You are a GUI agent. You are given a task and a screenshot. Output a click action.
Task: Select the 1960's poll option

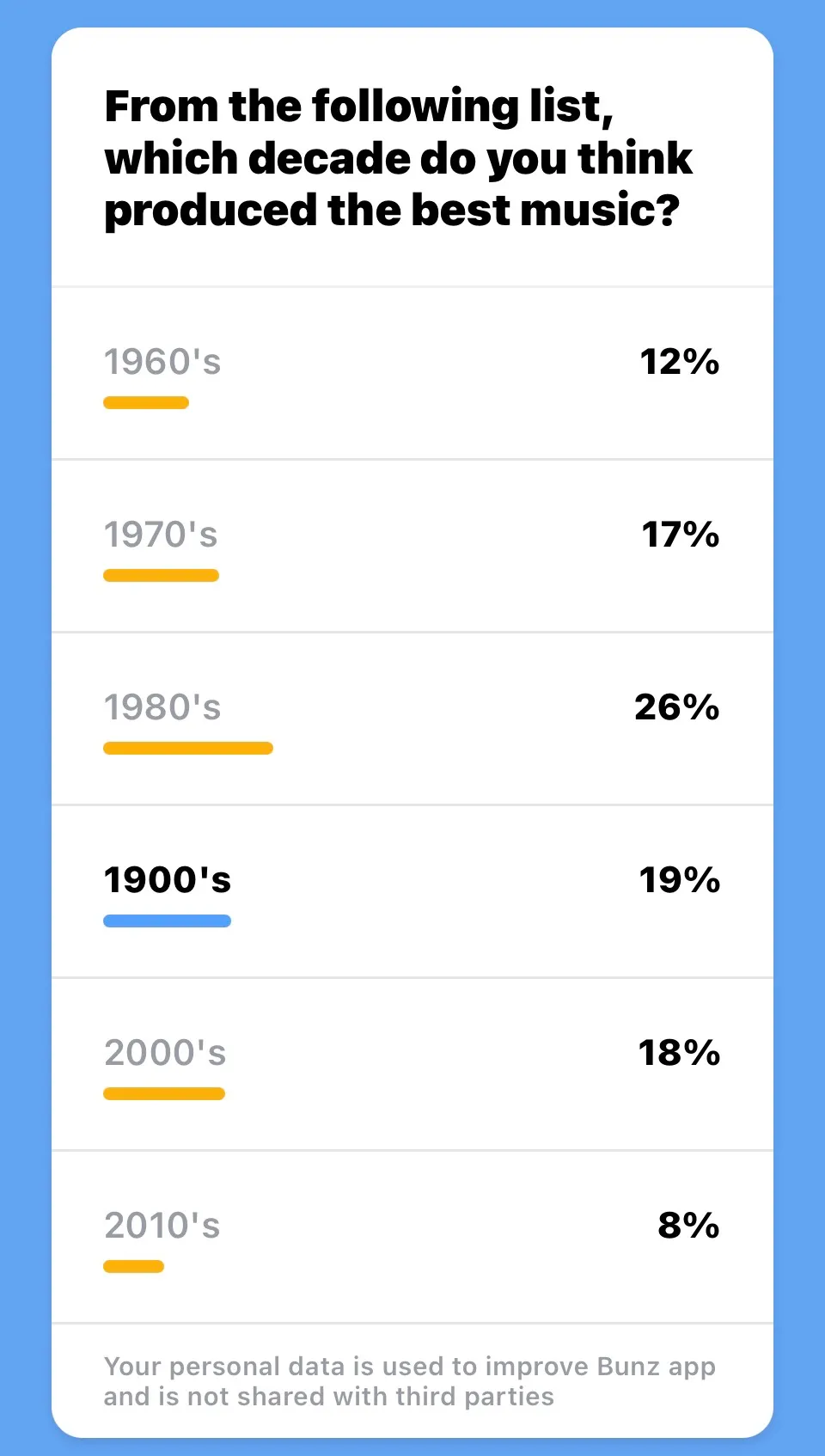(162, 362)
